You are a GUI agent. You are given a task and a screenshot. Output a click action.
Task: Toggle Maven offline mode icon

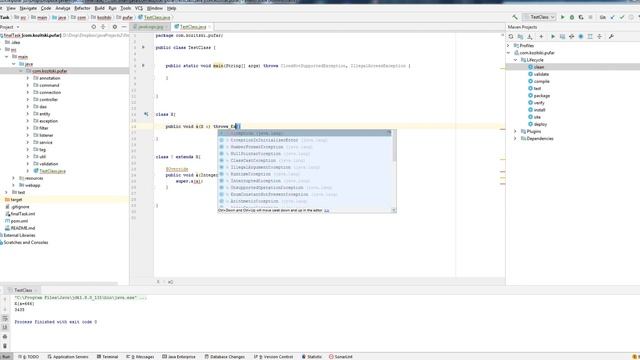tap(571, 36)
